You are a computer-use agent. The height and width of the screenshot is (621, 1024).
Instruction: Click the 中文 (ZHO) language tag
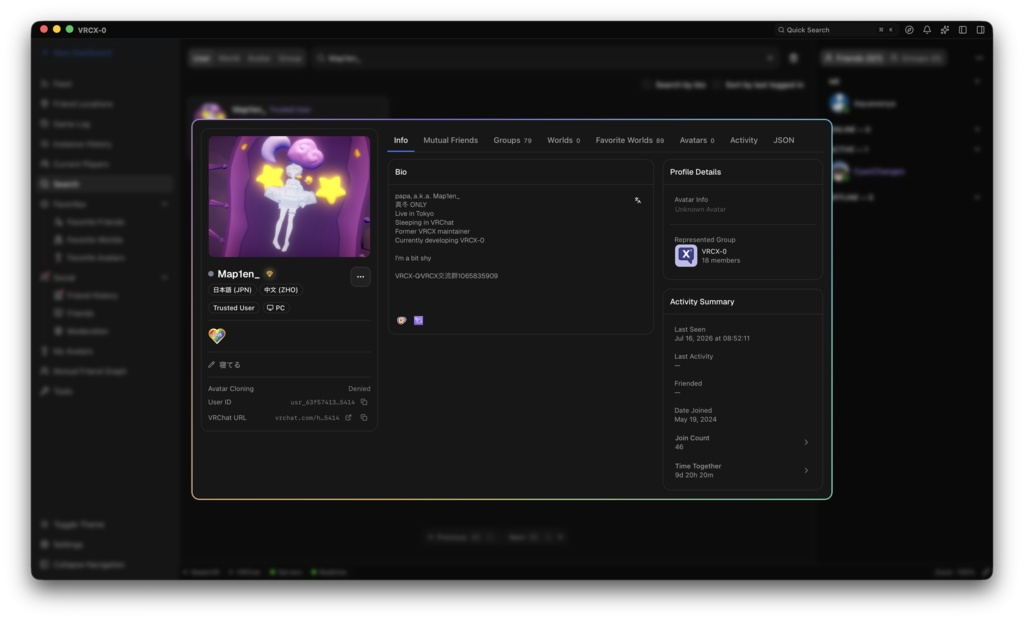pos(281,290)
